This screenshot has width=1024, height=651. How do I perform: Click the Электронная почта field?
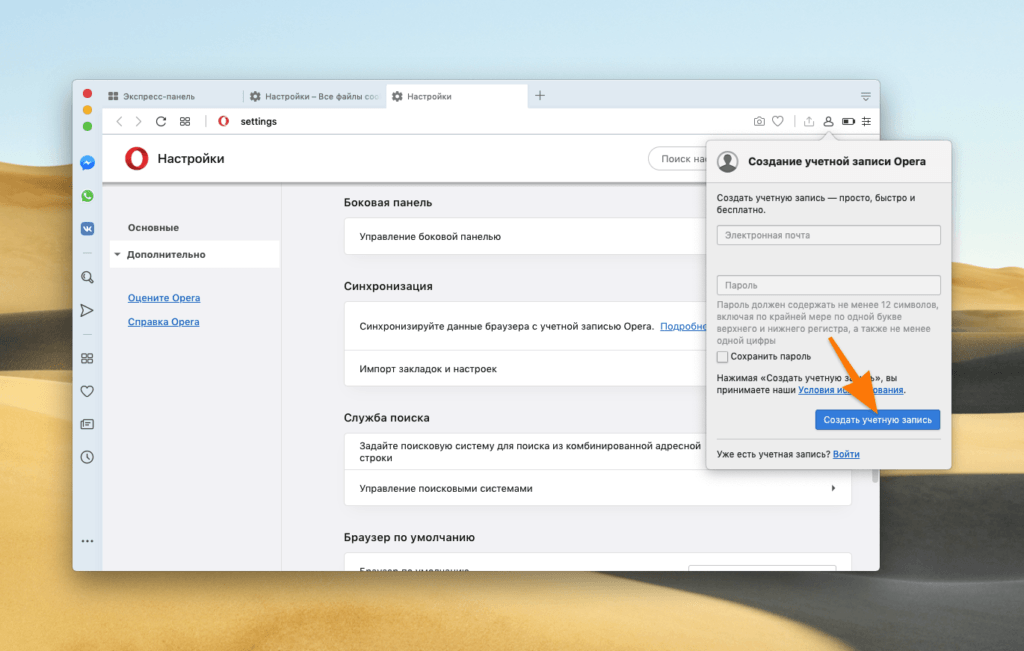pyautogui.click(x=828, y=235)
